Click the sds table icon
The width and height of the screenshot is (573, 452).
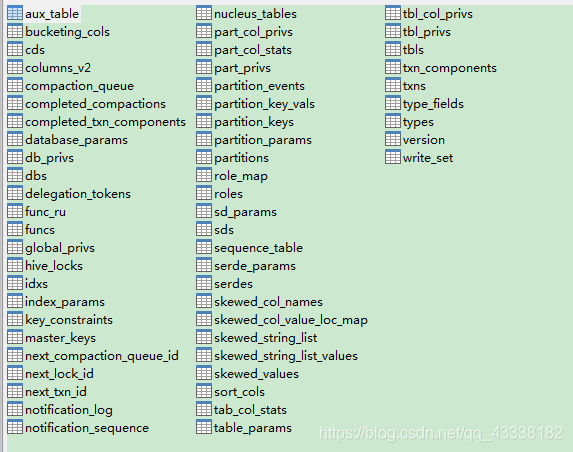(204, 229)
